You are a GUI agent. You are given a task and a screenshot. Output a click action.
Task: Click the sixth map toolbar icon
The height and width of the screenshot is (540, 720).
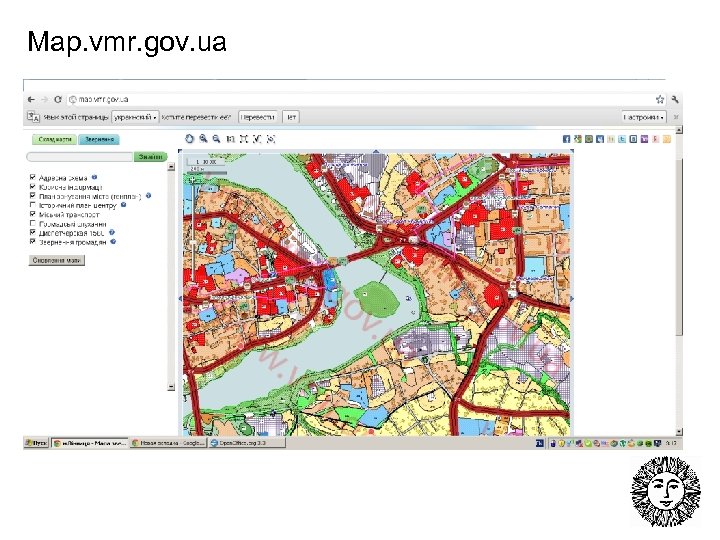[257, 139]
